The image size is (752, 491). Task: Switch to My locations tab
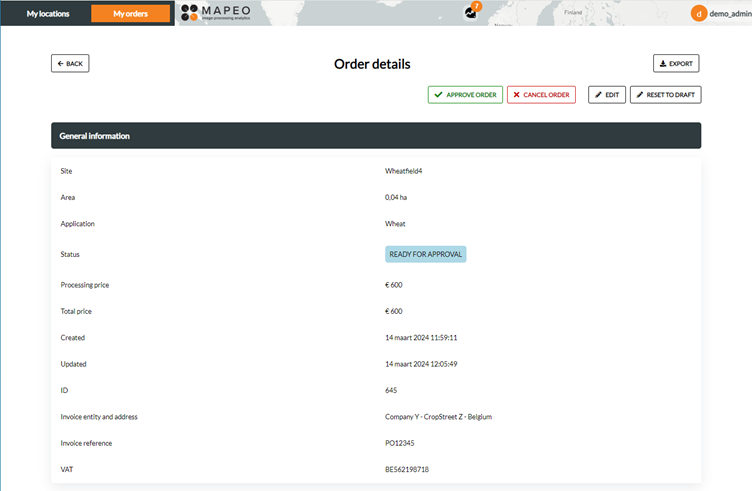coord(48,13)
